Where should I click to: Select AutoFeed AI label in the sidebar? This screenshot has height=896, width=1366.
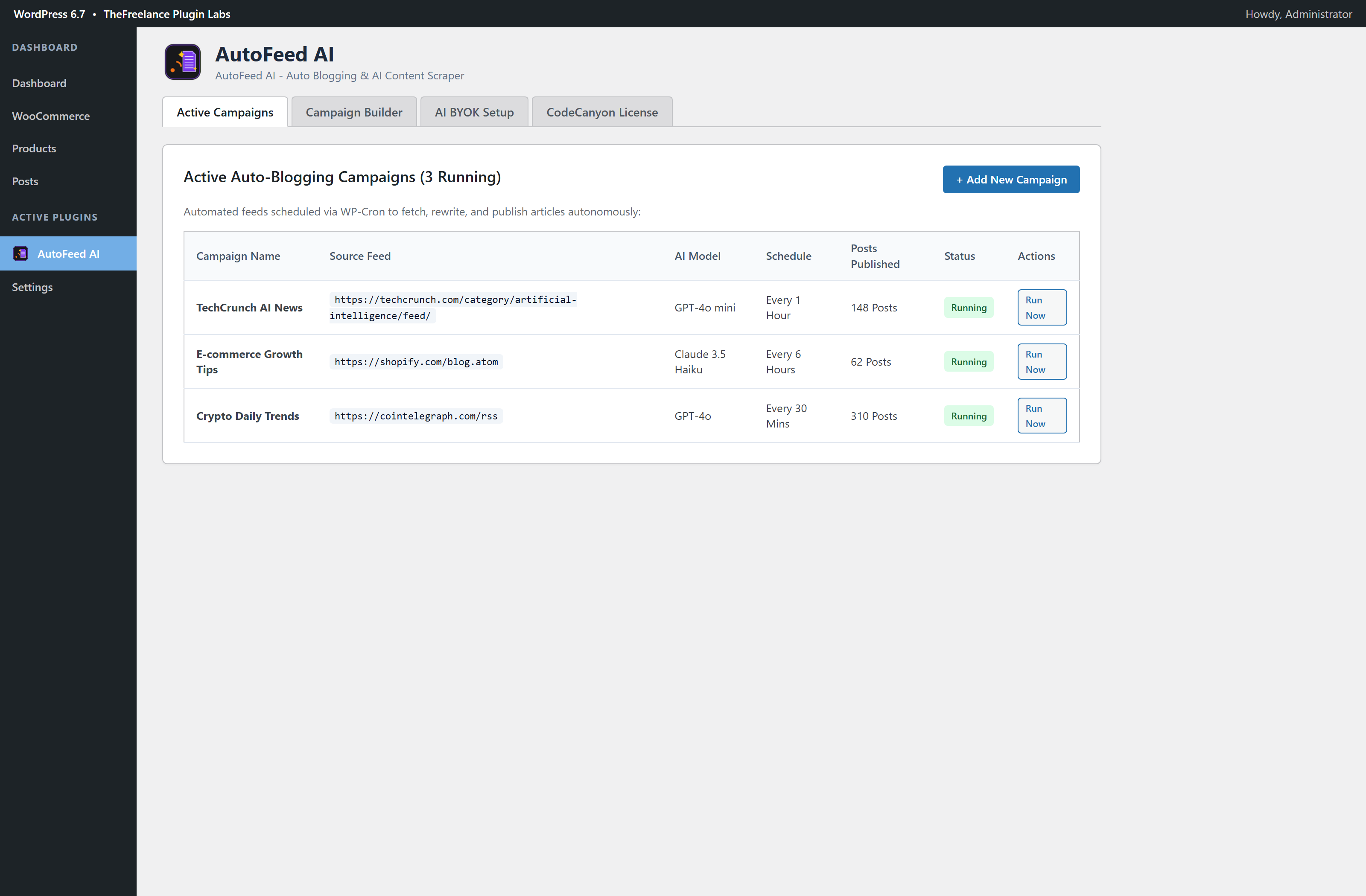point(68,253)
